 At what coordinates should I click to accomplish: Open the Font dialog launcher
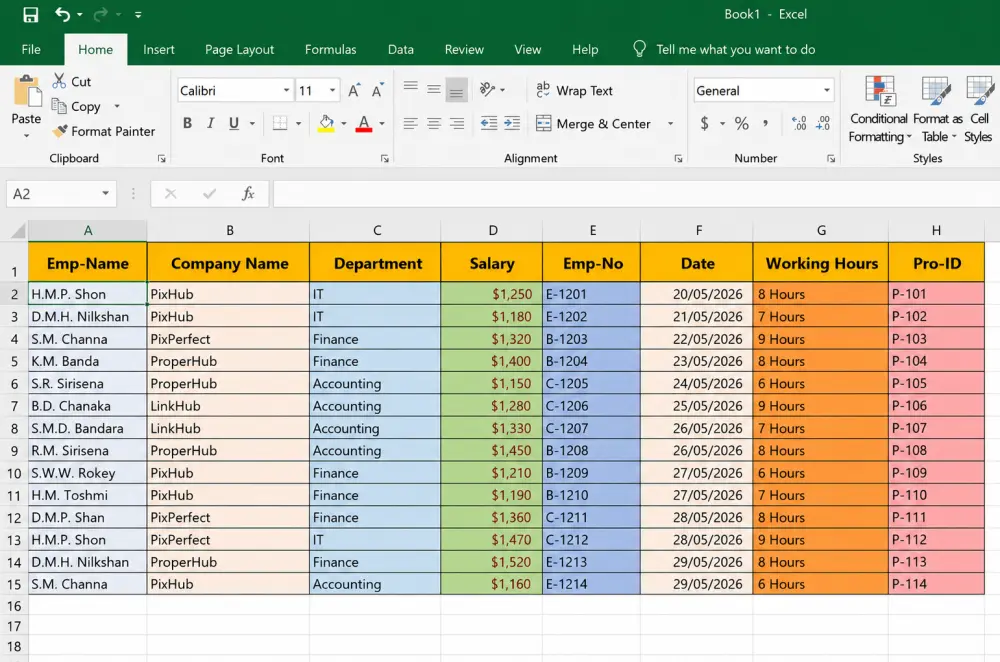point(385,158)
